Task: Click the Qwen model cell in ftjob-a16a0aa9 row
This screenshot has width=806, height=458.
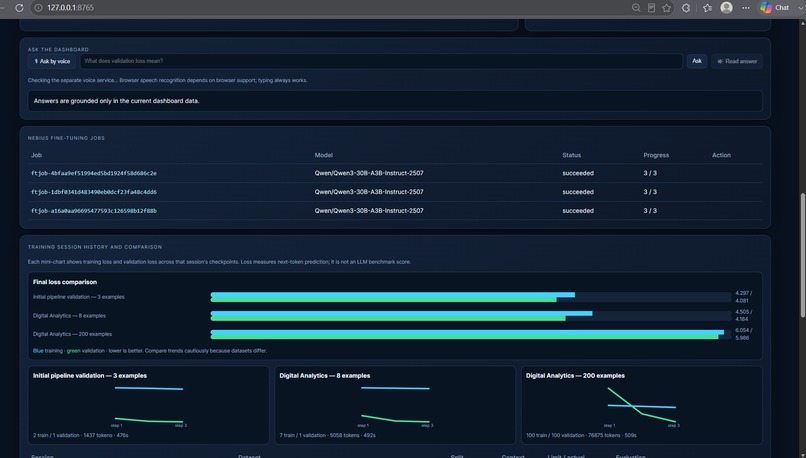Action: pos(369,211)
